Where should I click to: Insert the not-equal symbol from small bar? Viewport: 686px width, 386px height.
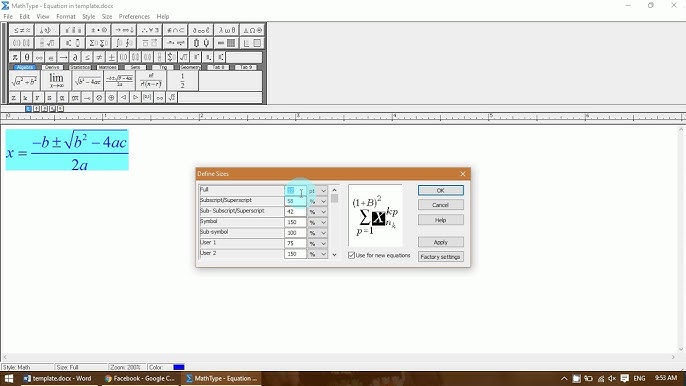(99, 57)
